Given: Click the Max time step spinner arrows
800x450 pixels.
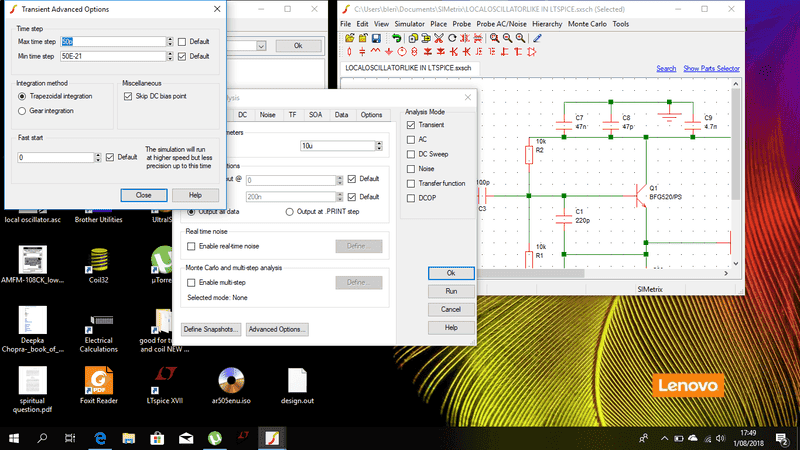Looking at the screenshot, I should [x=170, y=42].
